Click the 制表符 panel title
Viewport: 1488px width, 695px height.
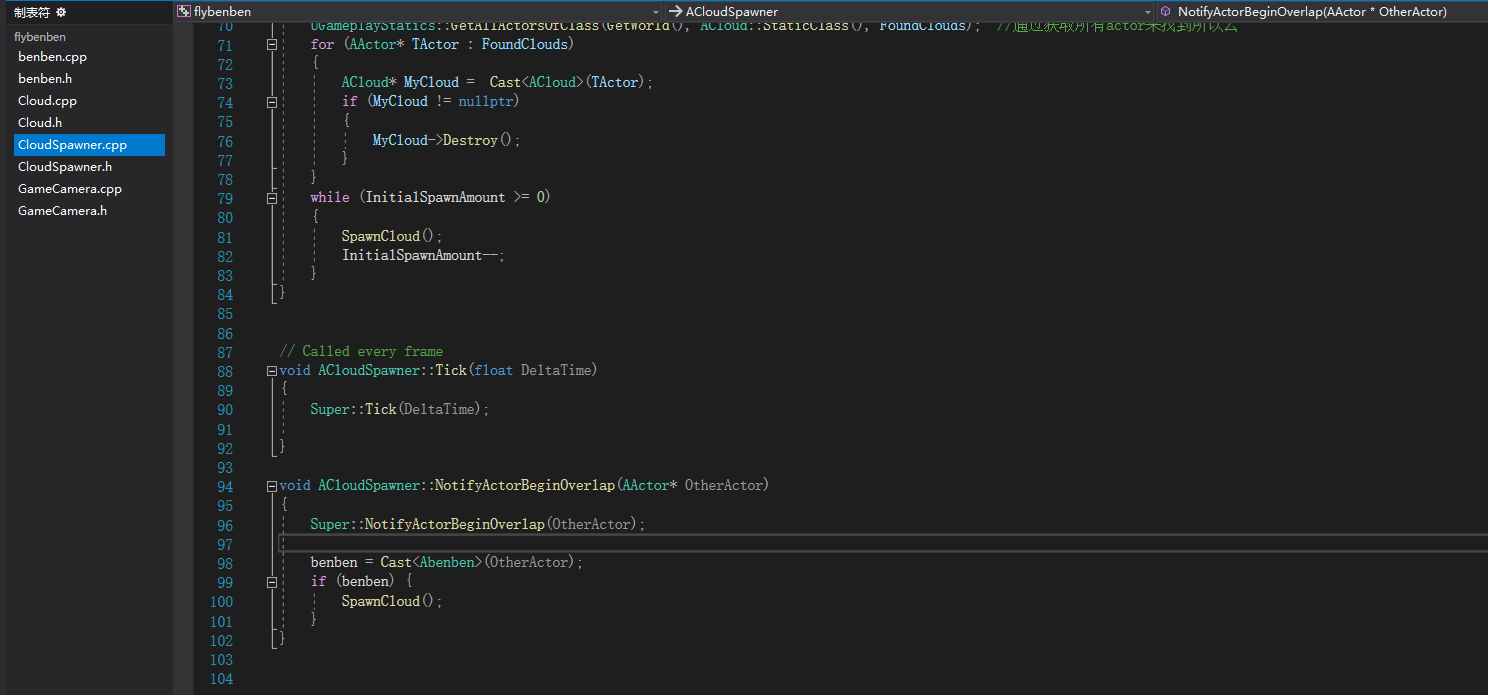(31, 12)
